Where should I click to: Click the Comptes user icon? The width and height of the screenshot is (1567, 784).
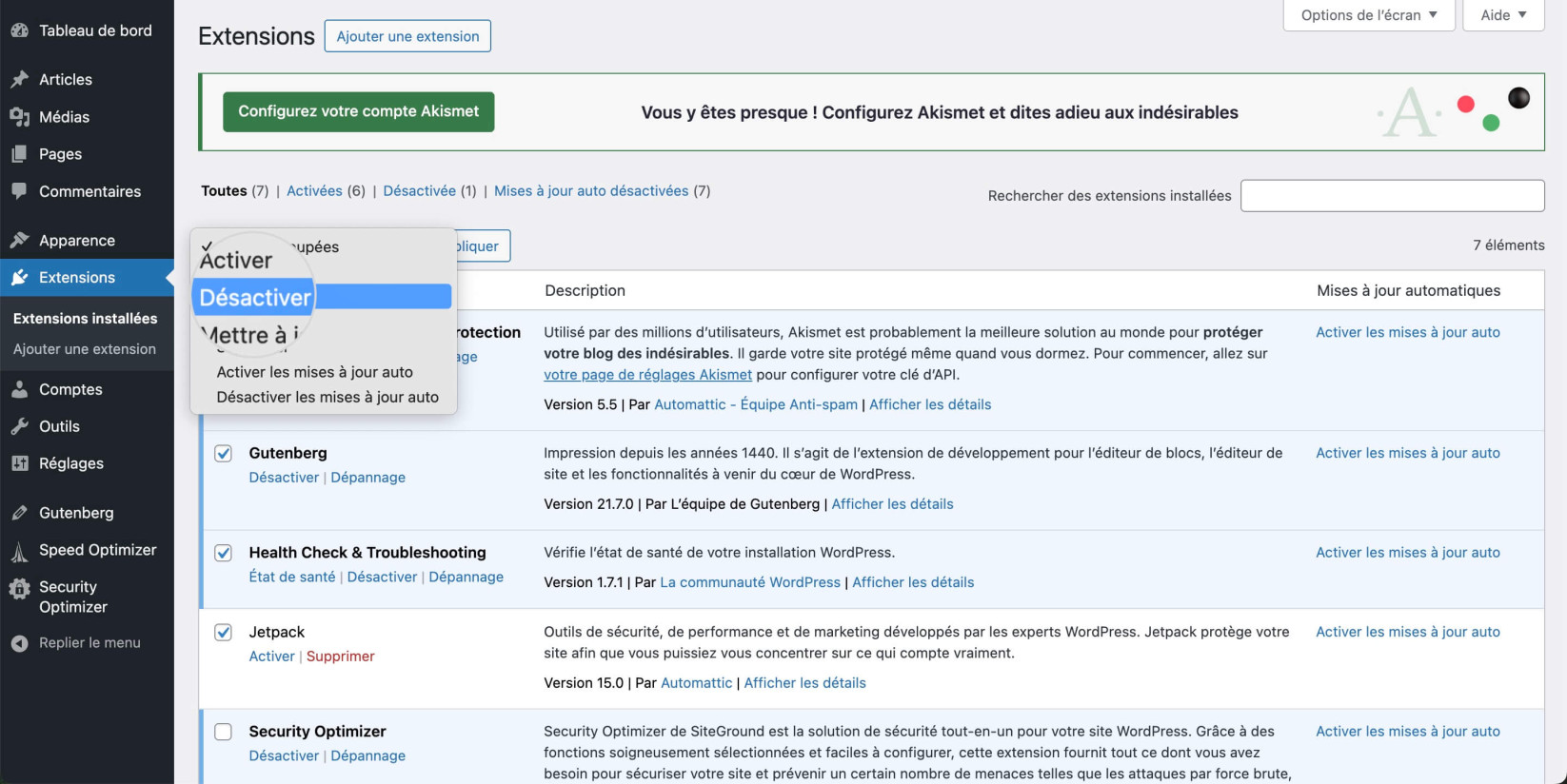(x=19, y=389)
